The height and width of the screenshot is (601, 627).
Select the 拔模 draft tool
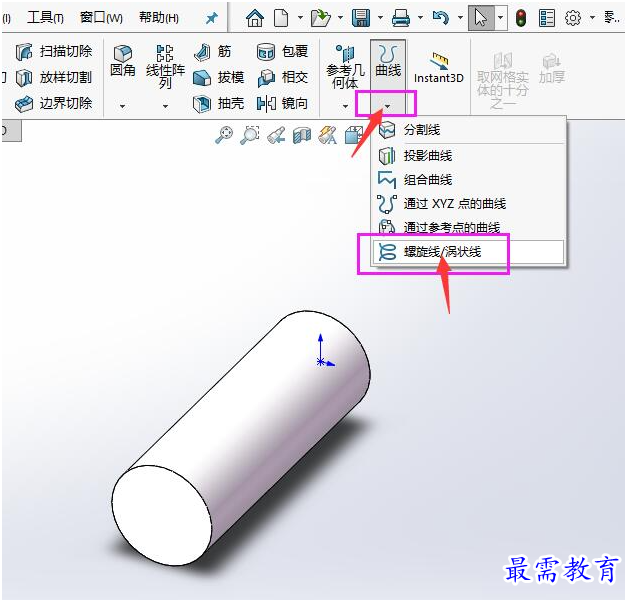click(218, 78)
